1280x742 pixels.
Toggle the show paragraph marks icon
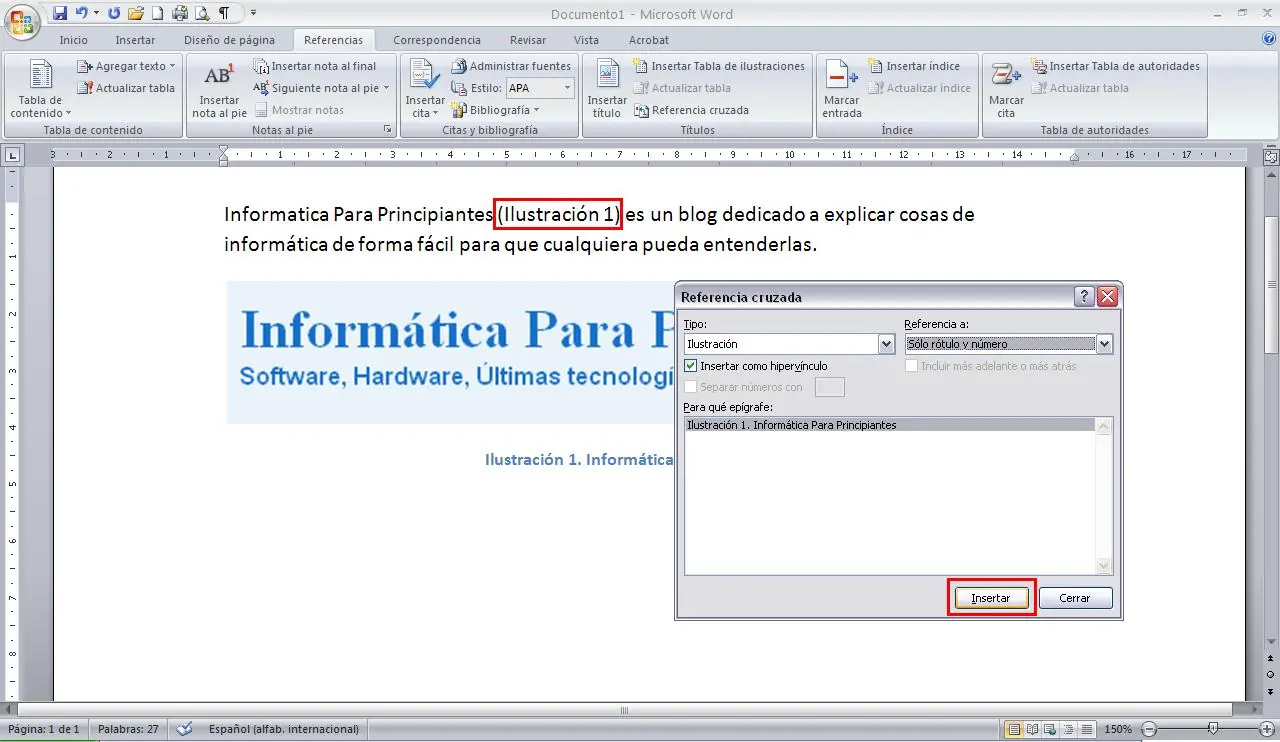224,13
